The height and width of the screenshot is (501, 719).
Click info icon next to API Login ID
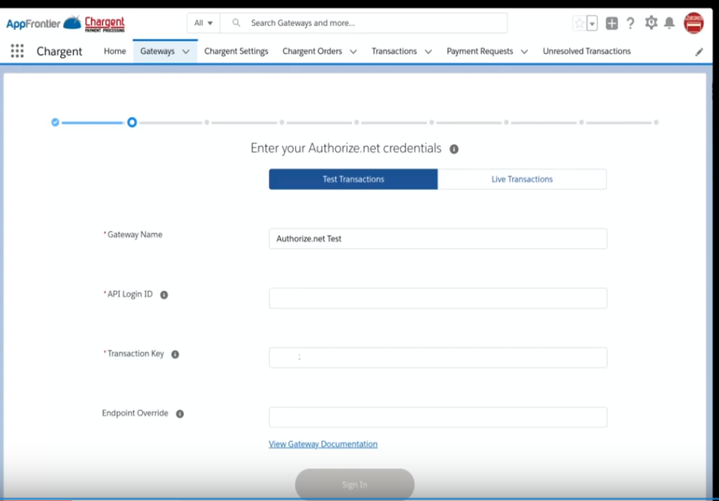click(164, 295)
